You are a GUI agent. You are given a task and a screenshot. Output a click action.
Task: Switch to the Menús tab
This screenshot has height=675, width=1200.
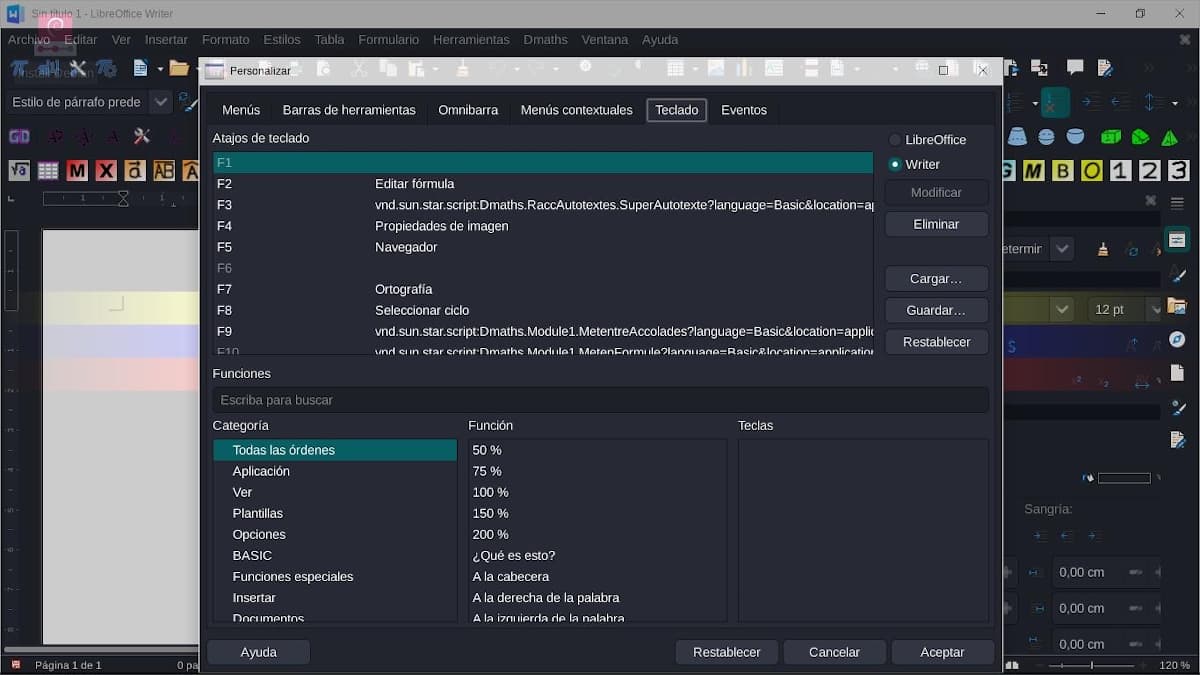tap(241, 110)
